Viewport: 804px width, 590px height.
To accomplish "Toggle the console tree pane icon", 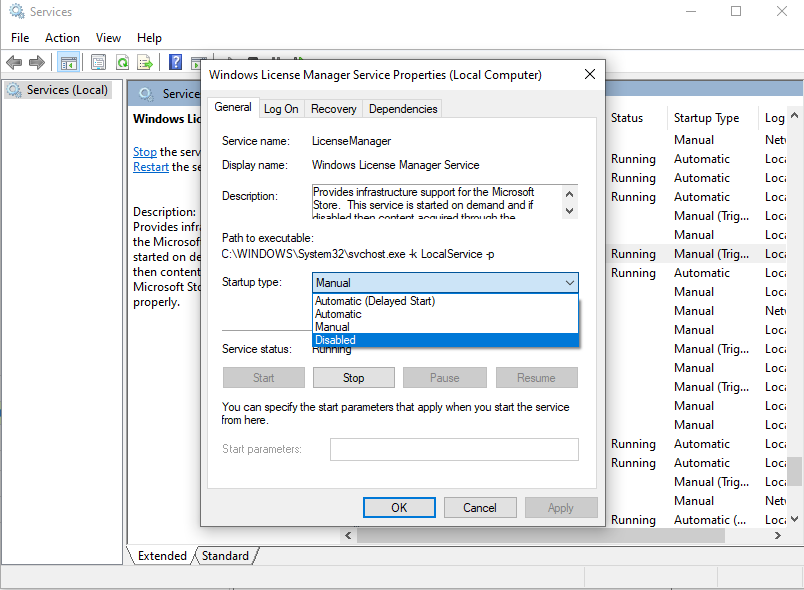I will click(67, 62).
